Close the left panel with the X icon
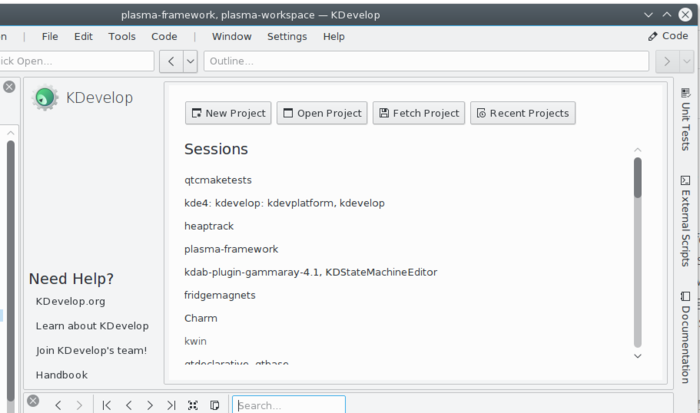Image resolution: width=700 pixels, height=413 pixels. (9, 87)
